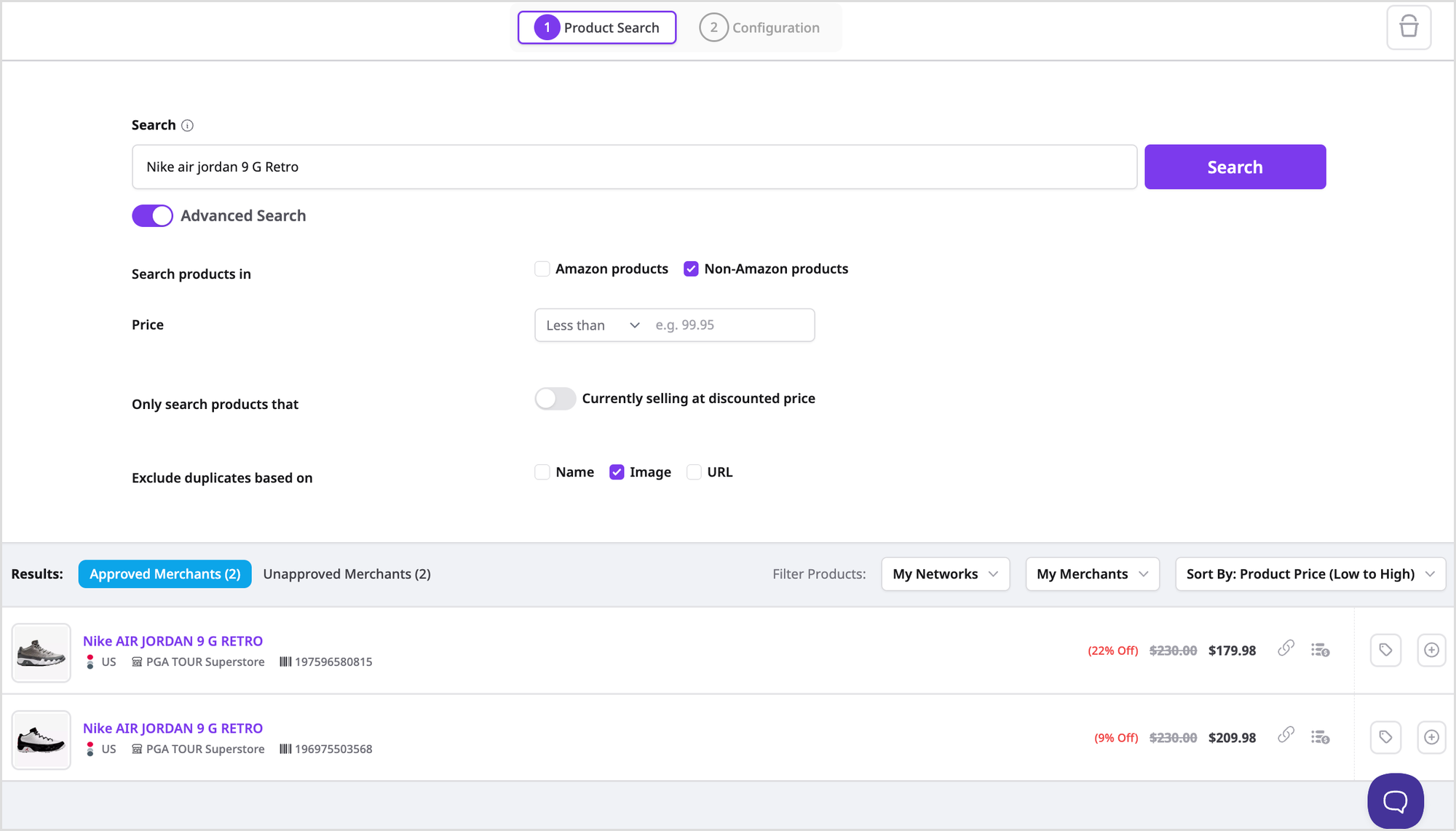The image size is (1456, 831).
Task: Click the price value input field
Action: (x=729, y=325)
